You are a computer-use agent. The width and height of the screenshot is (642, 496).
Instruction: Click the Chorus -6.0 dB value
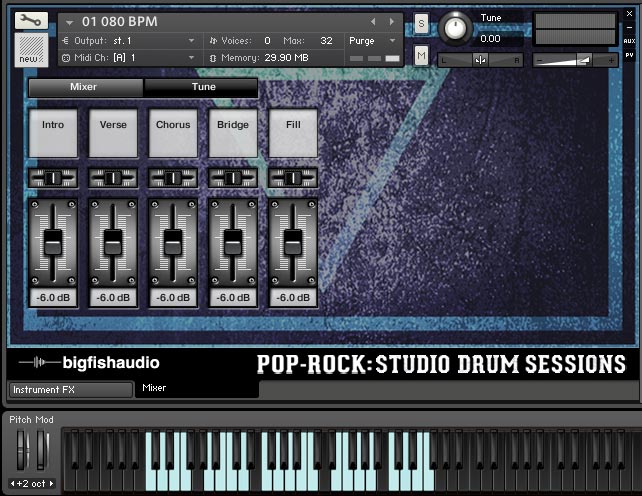[173, 298]
